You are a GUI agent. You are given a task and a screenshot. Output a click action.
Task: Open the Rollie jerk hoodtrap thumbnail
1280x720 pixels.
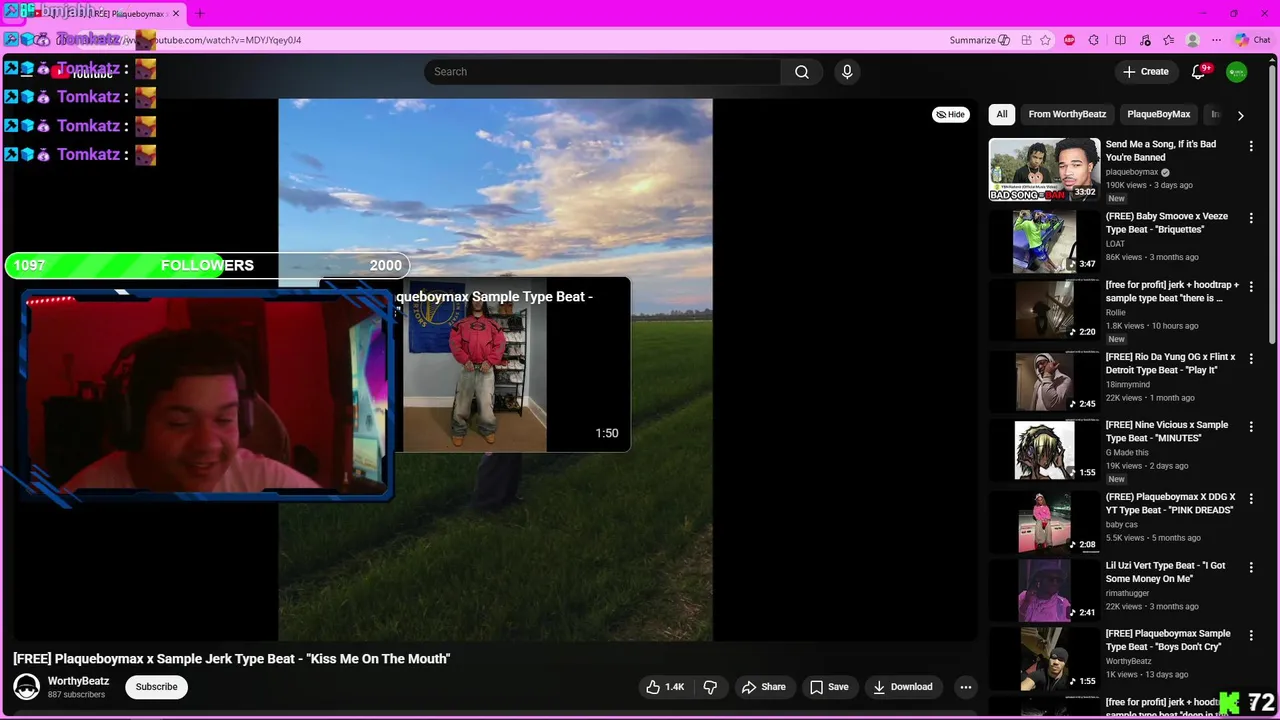1044,310
